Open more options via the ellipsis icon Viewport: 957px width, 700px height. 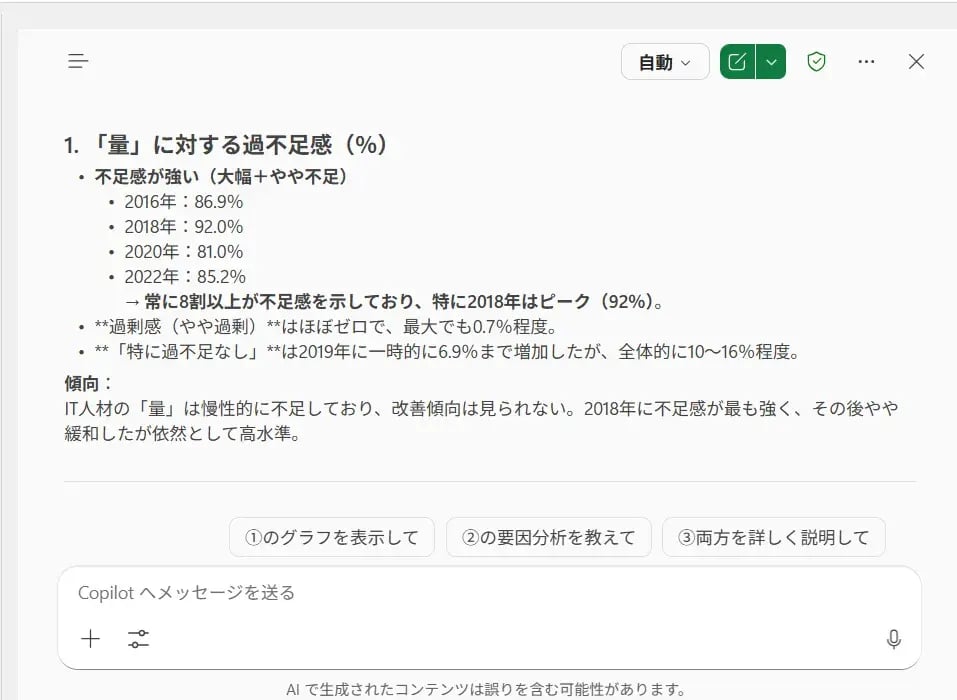point(866,61)
